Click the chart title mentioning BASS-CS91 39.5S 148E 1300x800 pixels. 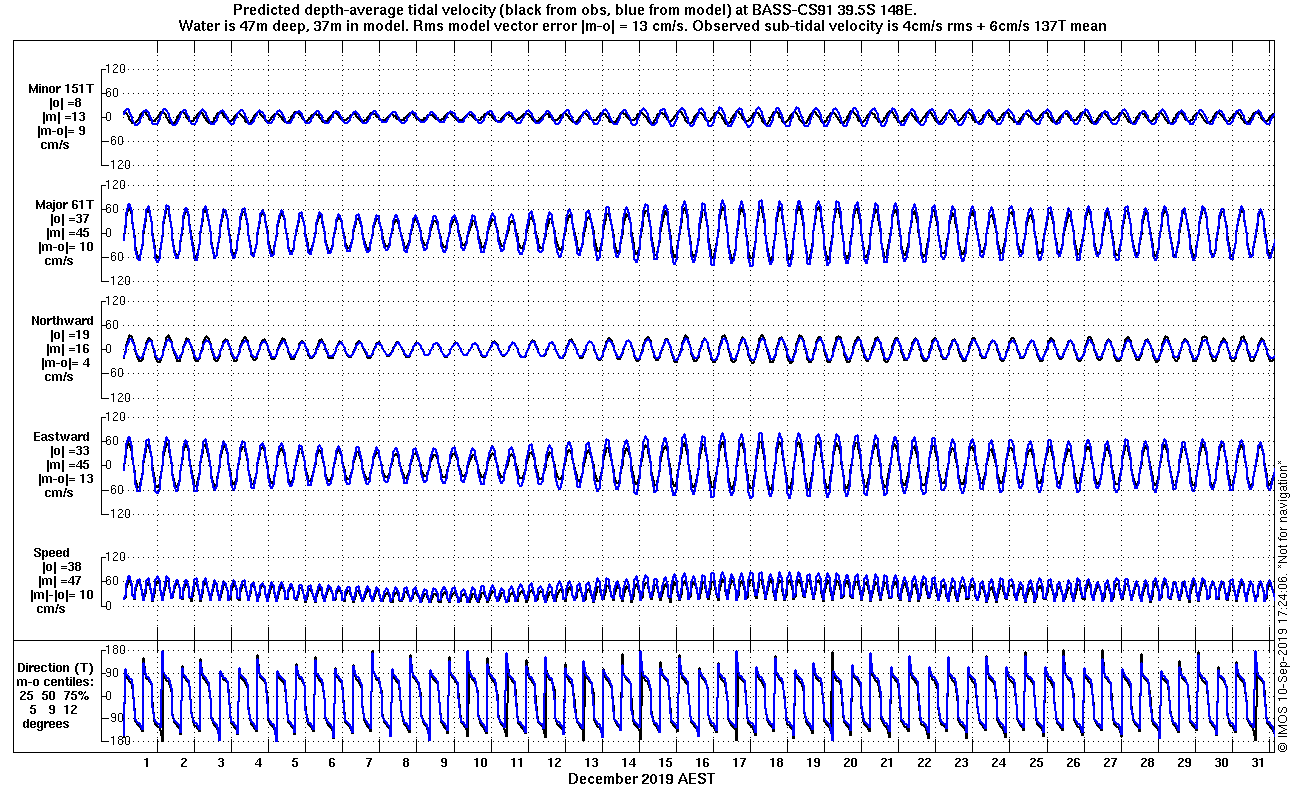point(574,10)
